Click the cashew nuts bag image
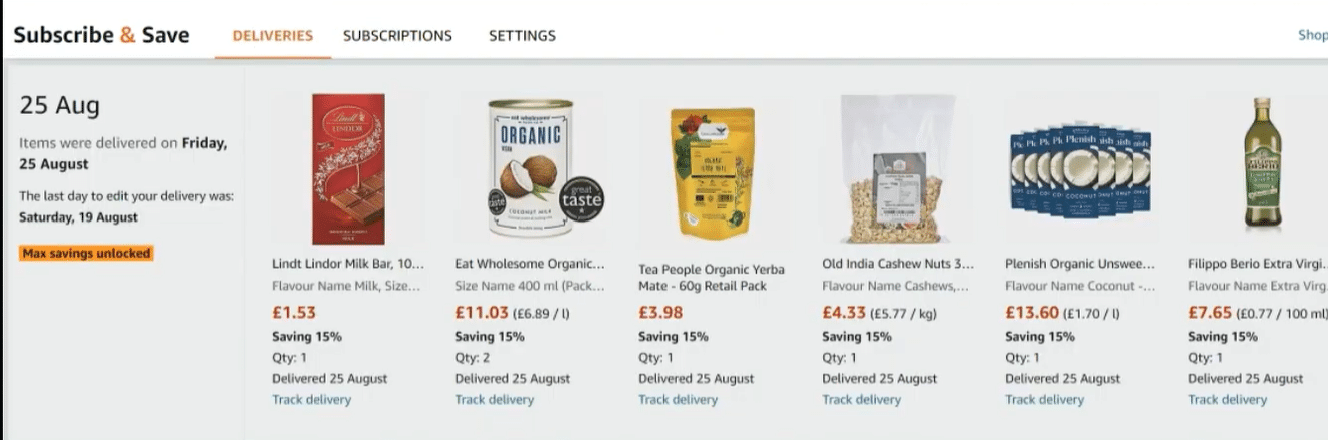 coord(896,169)
